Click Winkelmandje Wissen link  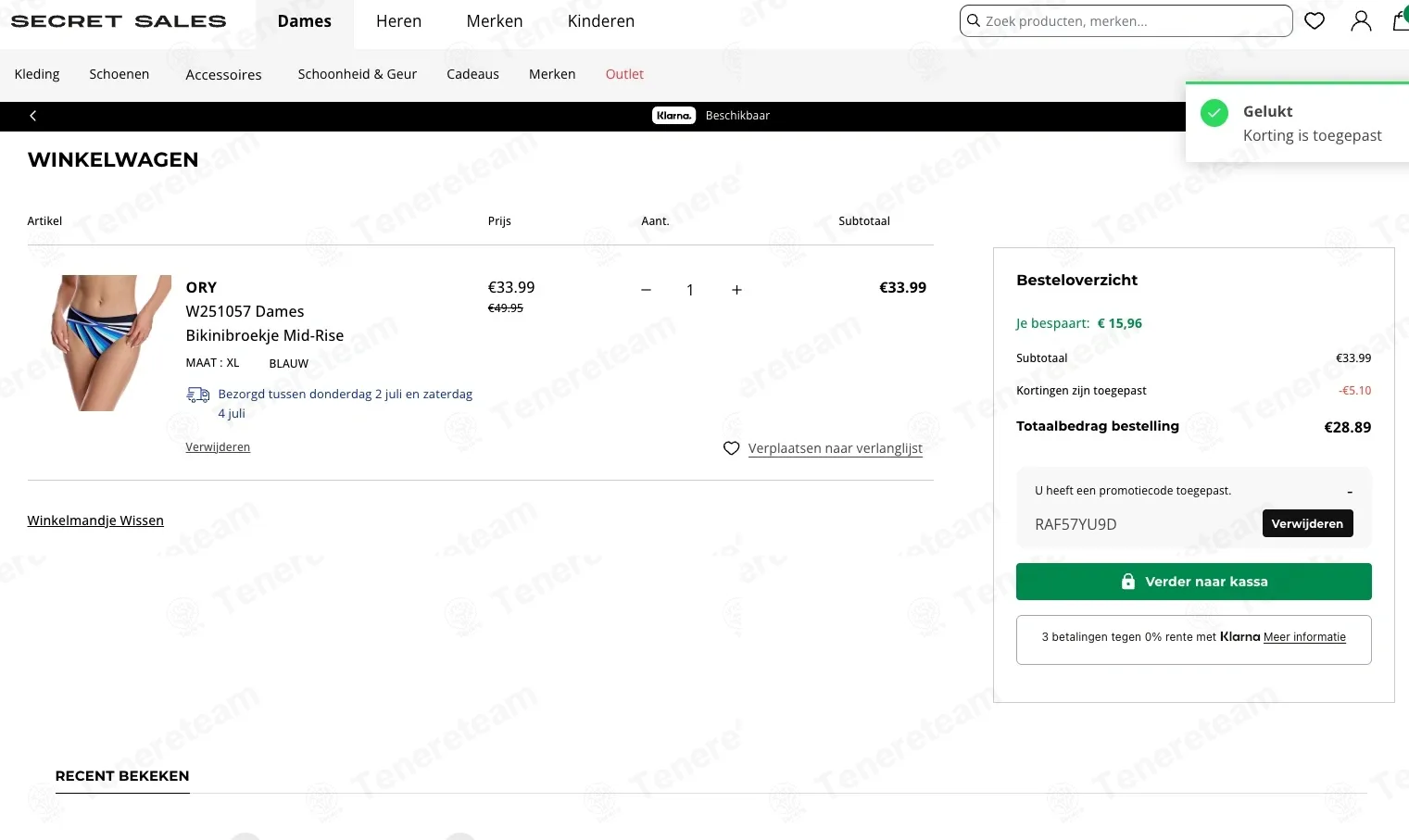pos(95,520)
